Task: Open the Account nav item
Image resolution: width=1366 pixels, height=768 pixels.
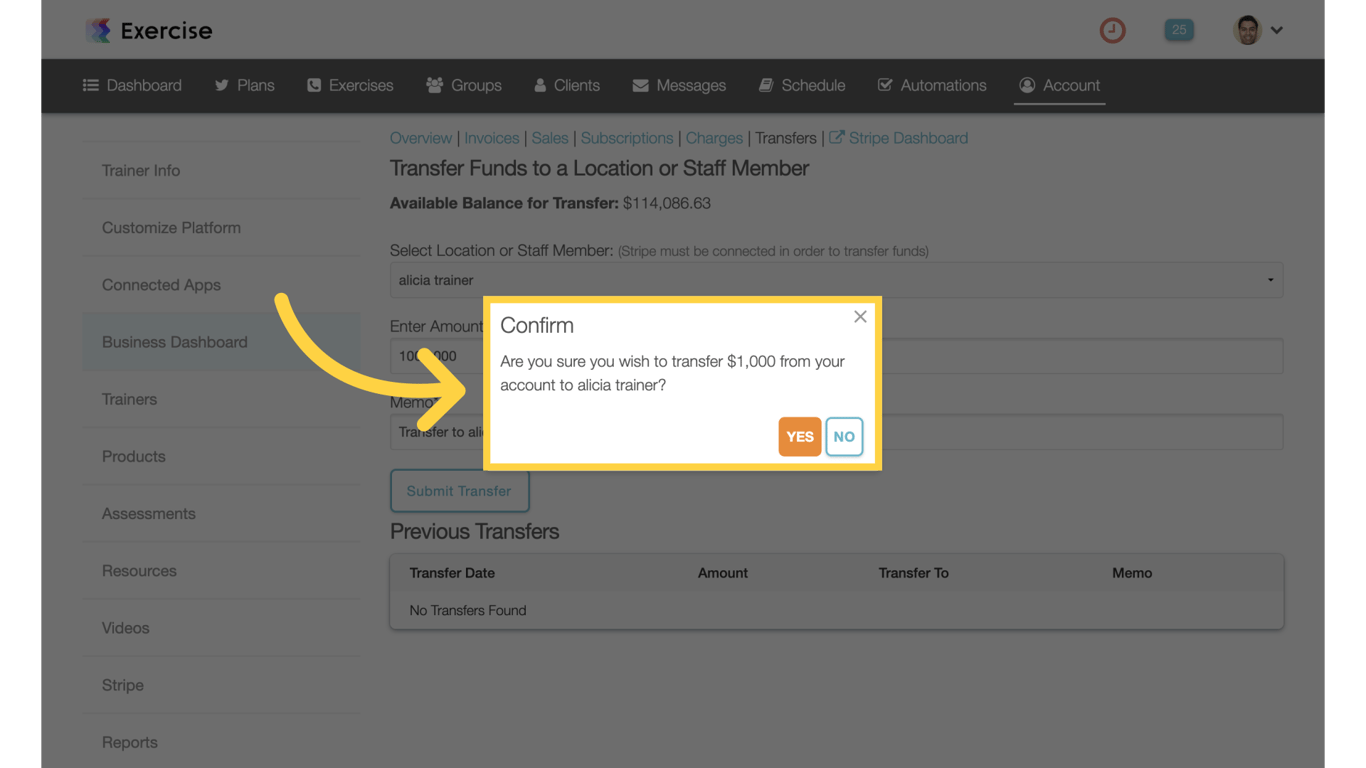Action: 1059,85
